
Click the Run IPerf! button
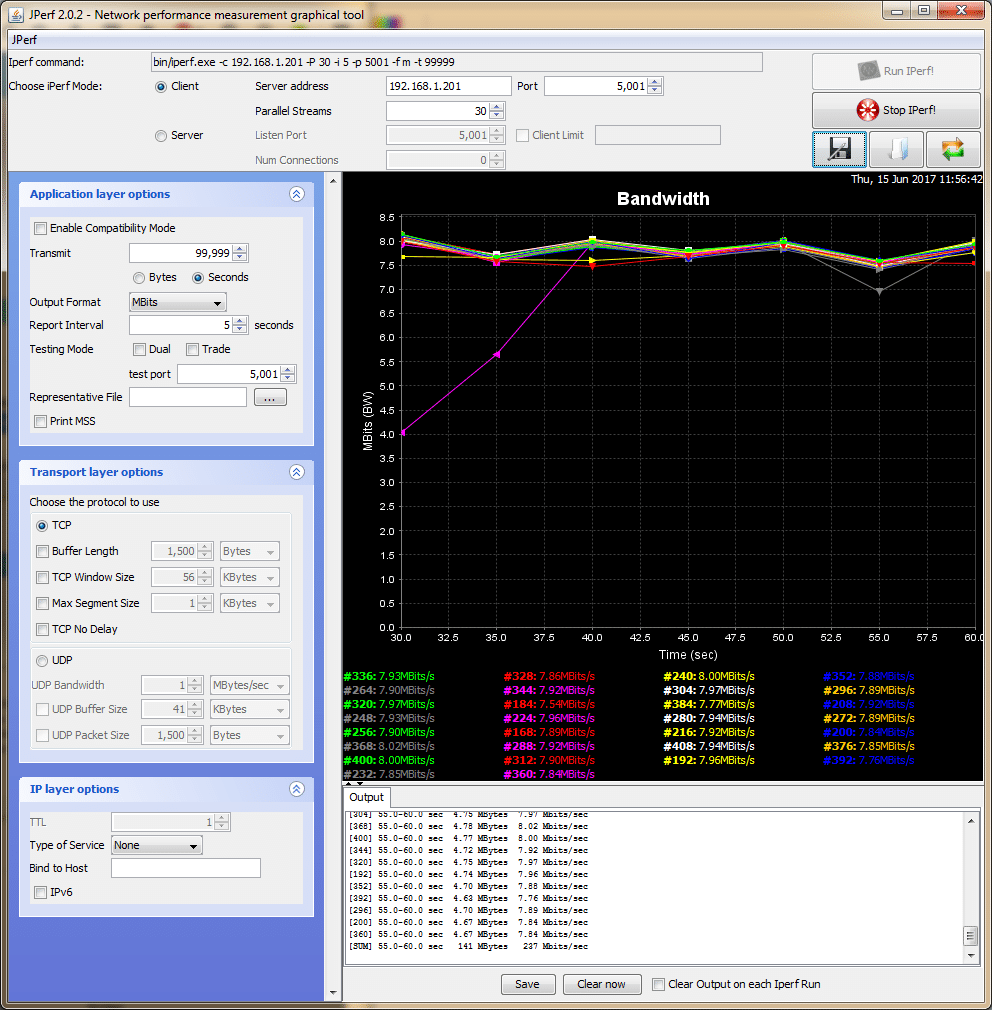895,70
